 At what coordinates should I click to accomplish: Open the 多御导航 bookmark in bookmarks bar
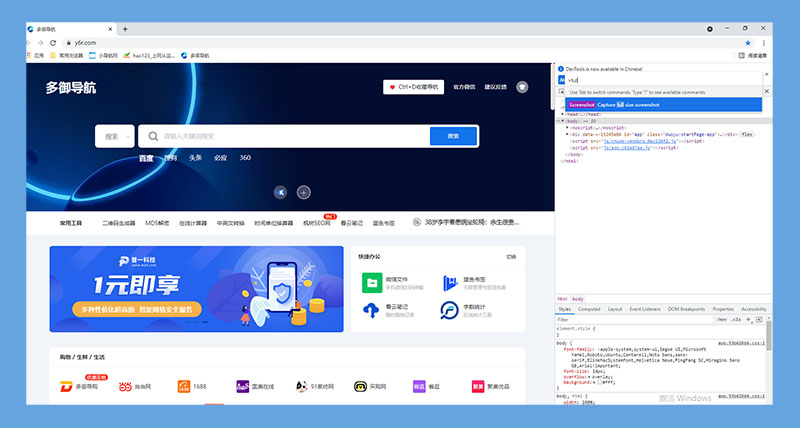(x=195, y=56)
